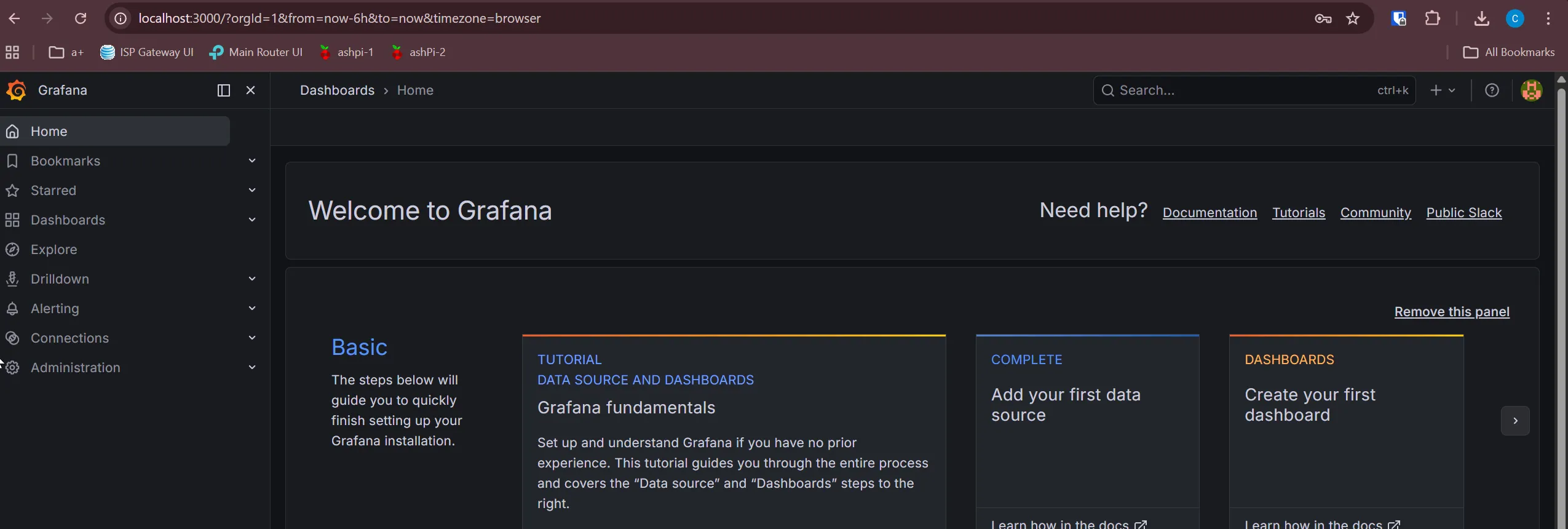The image size is (1568, 529).
Task: Open the Public Slack link
Action: point(1463,213)
